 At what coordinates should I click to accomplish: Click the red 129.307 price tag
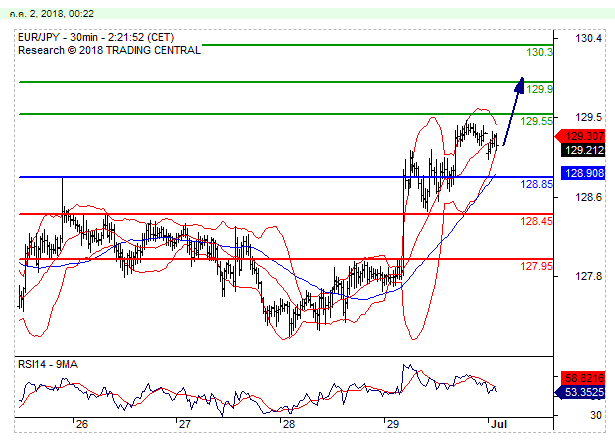tap(581, 136)
